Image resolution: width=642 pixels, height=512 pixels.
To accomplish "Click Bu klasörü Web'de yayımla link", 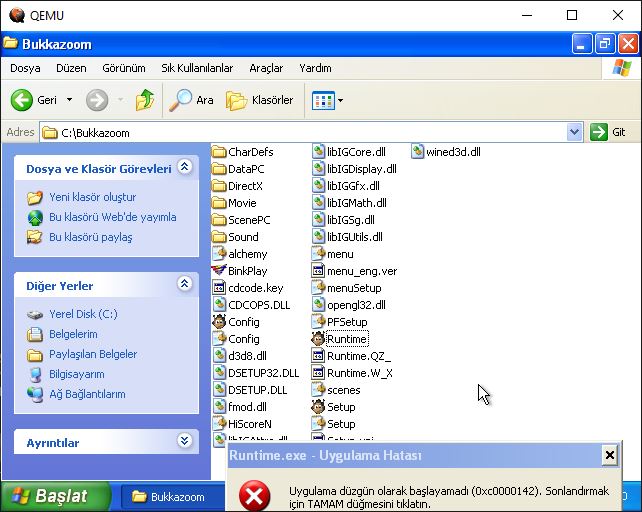I will (x=113, y=217).
